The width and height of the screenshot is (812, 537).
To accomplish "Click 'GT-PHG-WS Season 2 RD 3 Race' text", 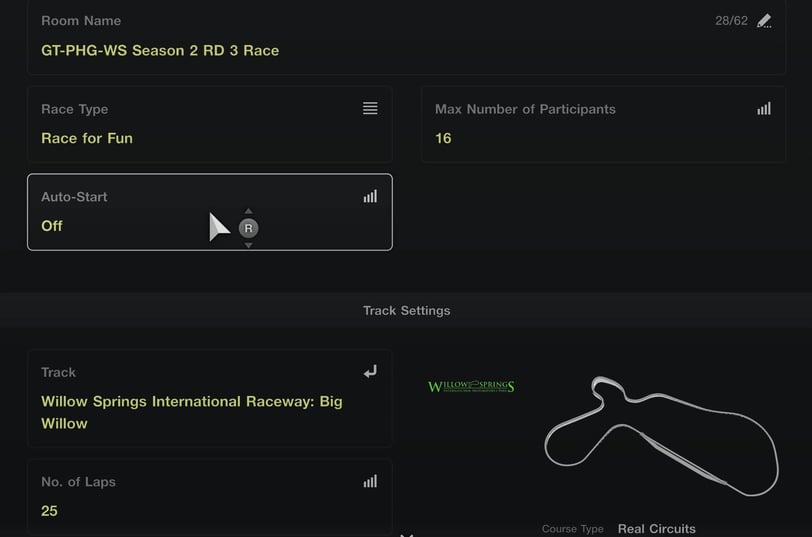I will coord(160,50).
